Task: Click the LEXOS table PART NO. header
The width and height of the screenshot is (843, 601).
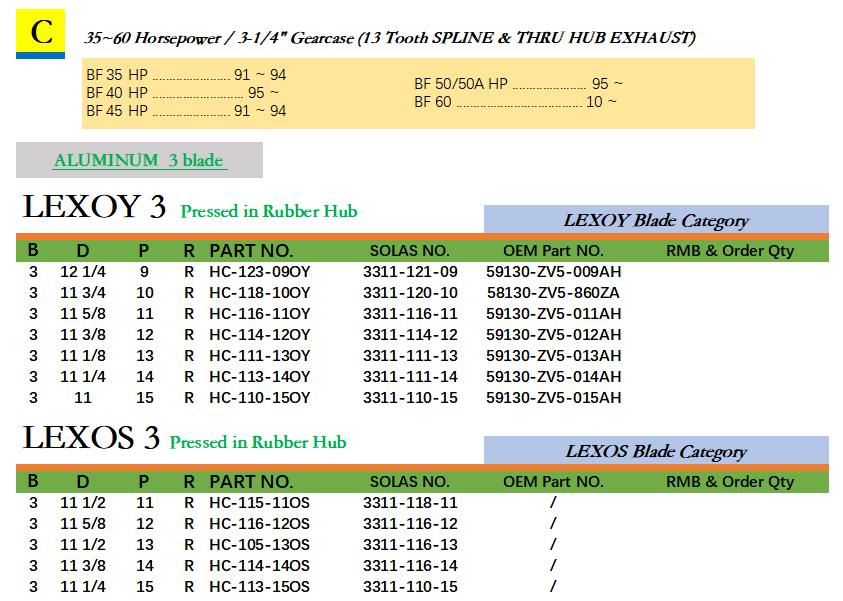Action: tap(251, 482)
